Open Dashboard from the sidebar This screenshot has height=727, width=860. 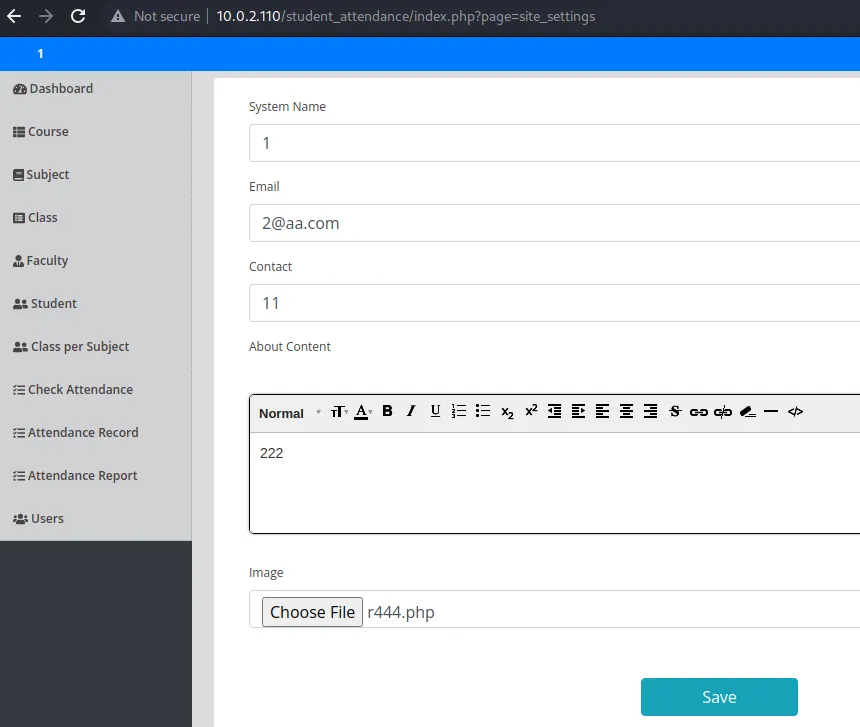click(x=60, y=89)
